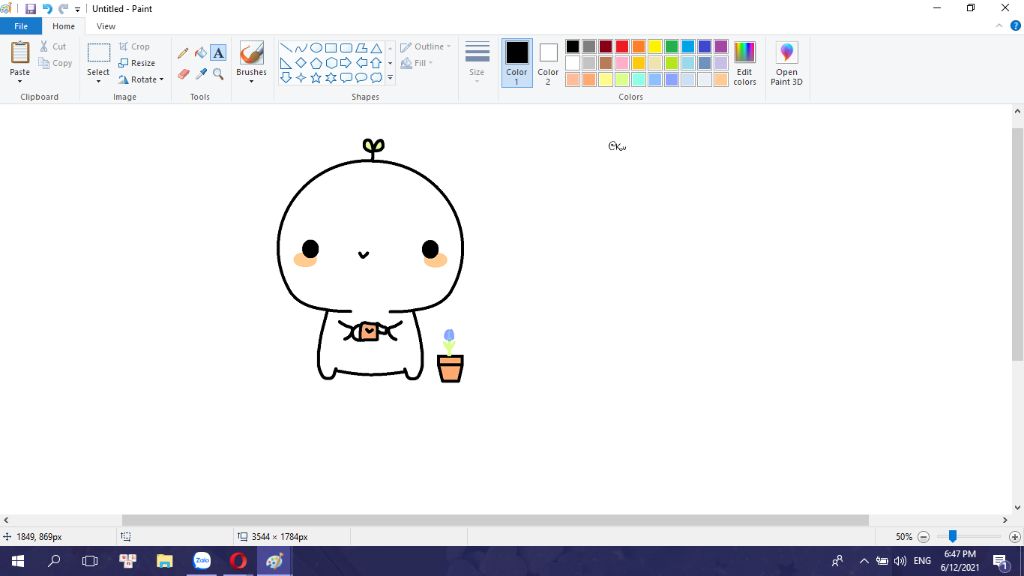The image size is (1024, 576).
Task: Open the shape Outline dropdown
Action: 425,46
